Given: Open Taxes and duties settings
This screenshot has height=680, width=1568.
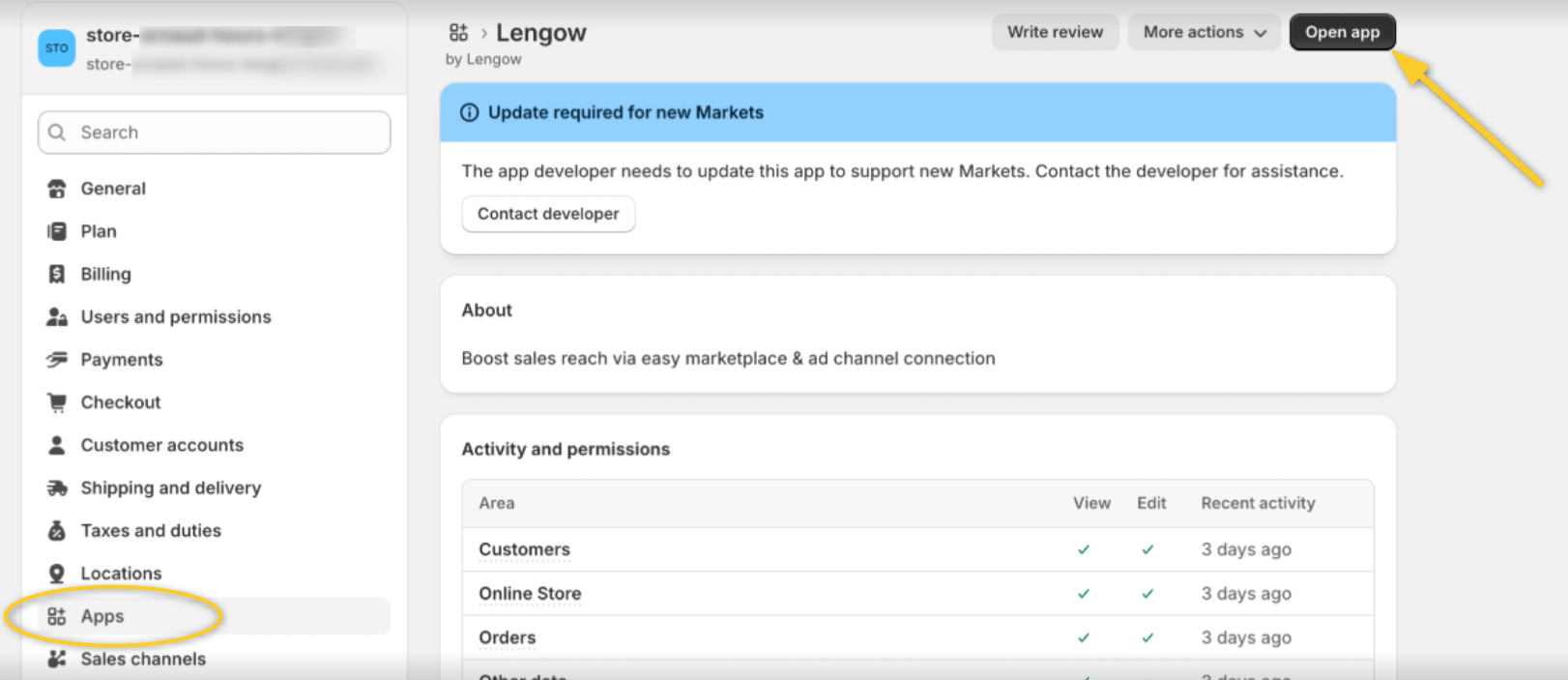Looking at the screenshot, I should pos(151,531).
